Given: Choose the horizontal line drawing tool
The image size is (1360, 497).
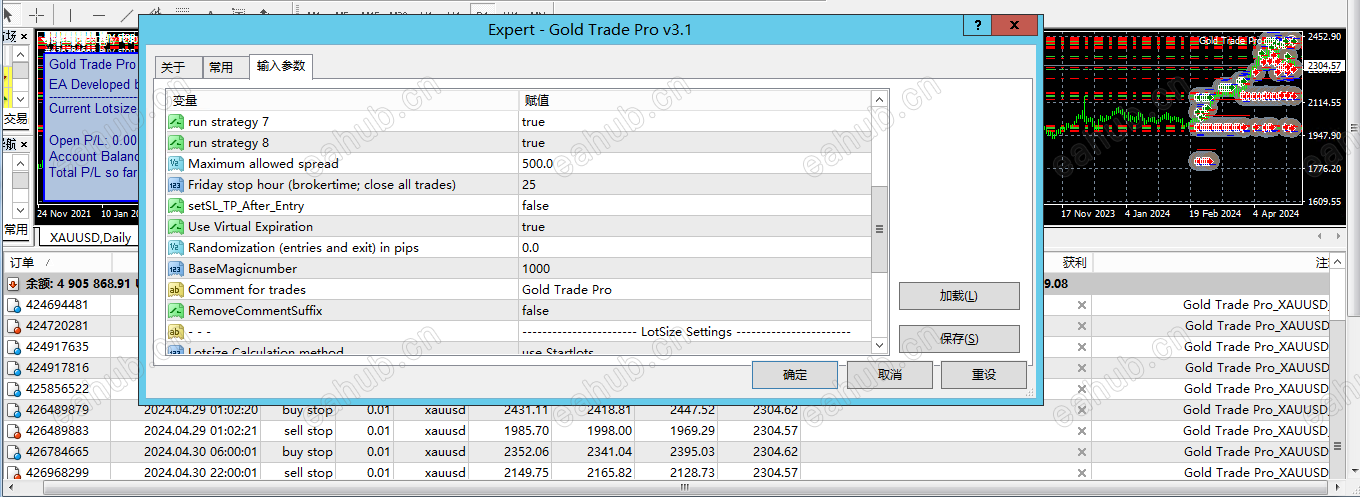Looking at the screenshot, I should pyautogui.click(x=99, y=15).
